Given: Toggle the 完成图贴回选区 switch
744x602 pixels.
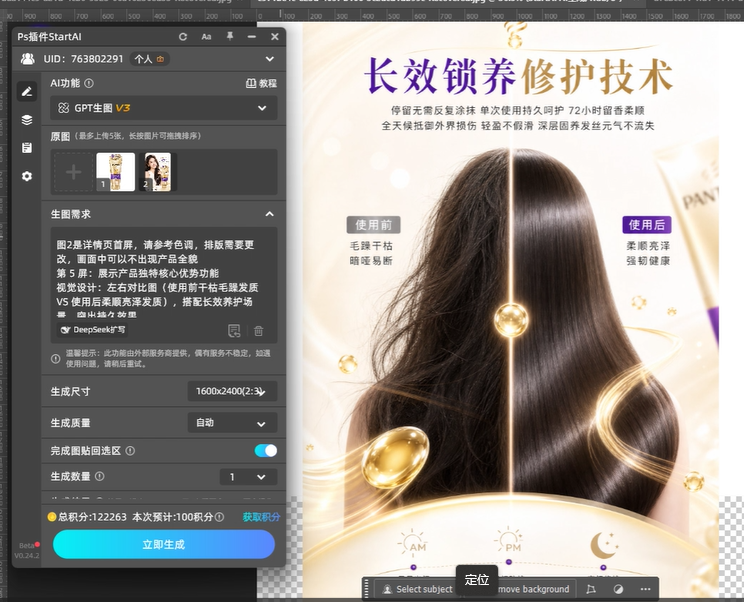Looking at the screenshot, I should tap(266, 451).
